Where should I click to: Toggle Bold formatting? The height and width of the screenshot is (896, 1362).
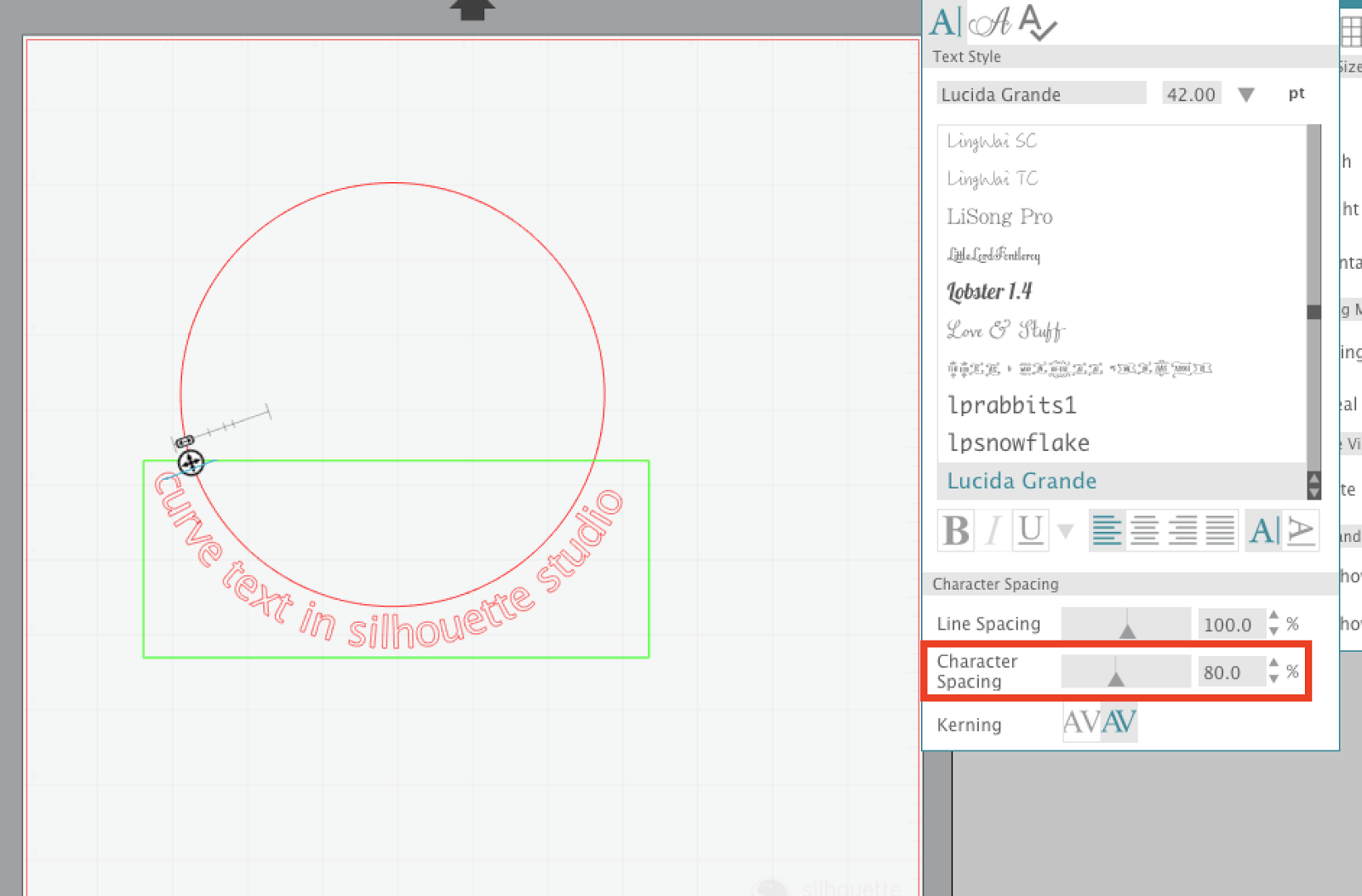(x=956, y=531)
